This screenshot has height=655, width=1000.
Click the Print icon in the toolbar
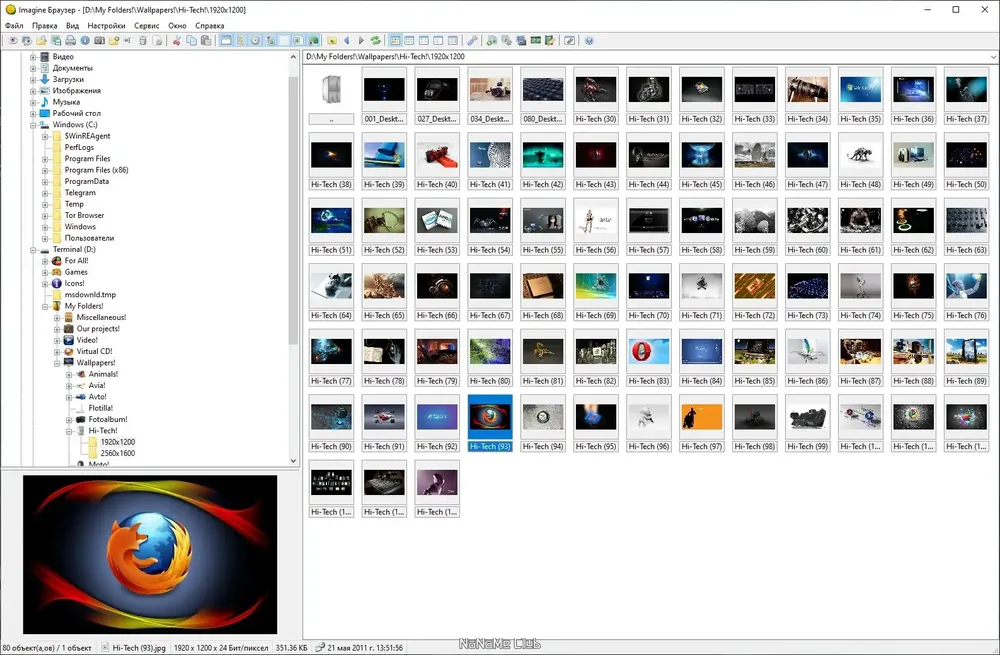[x=71, y=40]
